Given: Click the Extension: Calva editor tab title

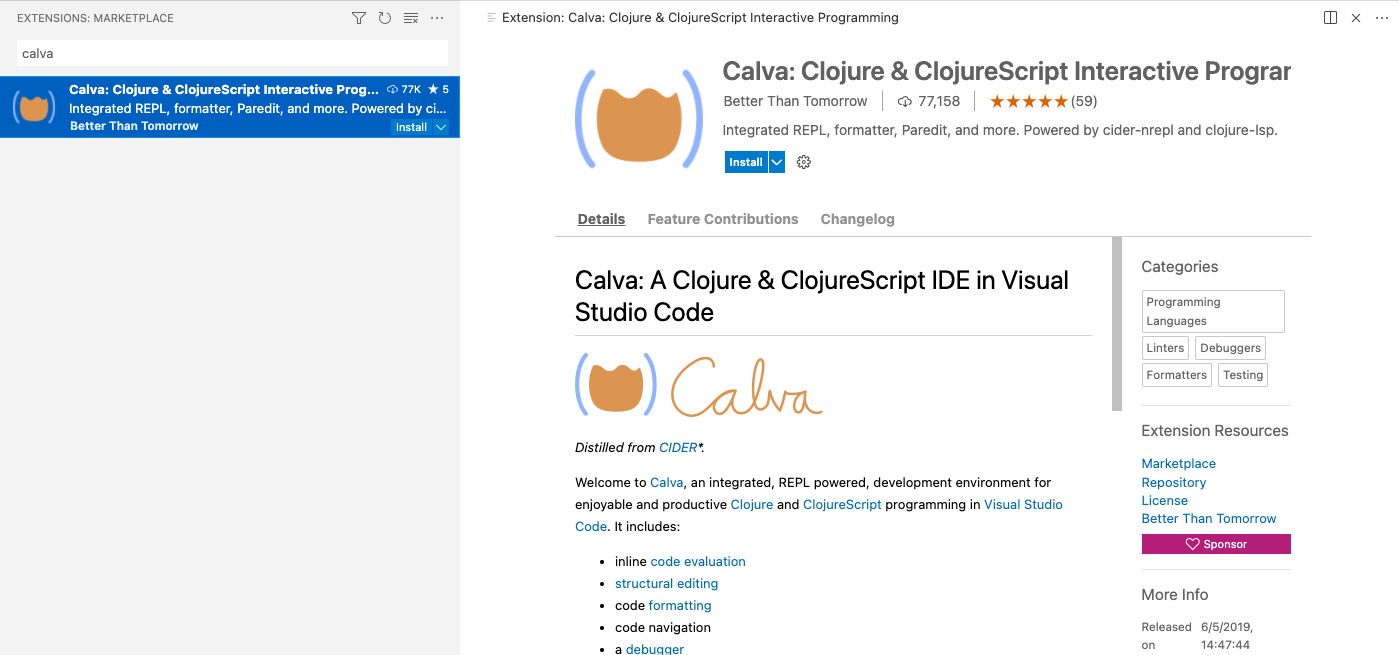Looking at the screenshot, I should [700, 18].
